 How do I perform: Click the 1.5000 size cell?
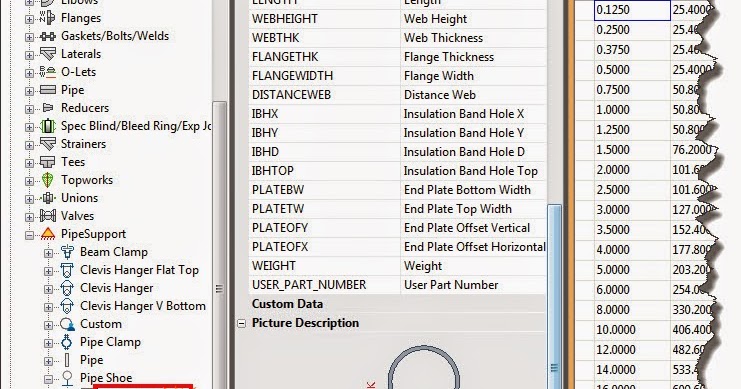[x=632, y=150]
